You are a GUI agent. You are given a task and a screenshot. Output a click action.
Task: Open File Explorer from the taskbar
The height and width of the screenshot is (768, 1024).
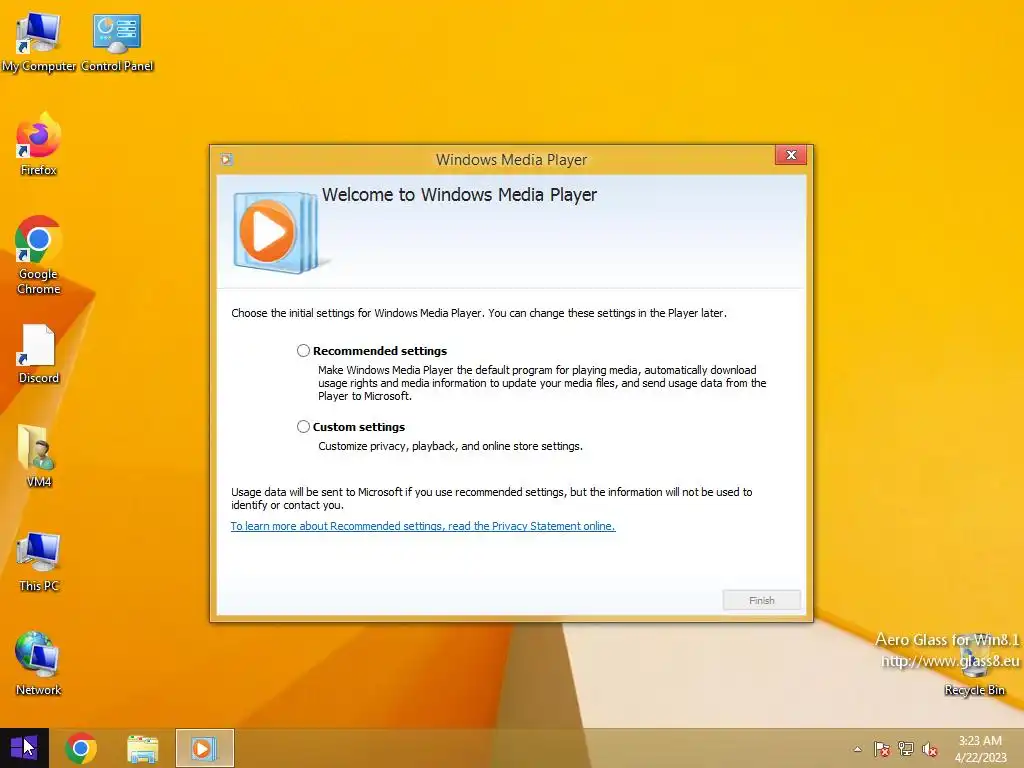142,748
